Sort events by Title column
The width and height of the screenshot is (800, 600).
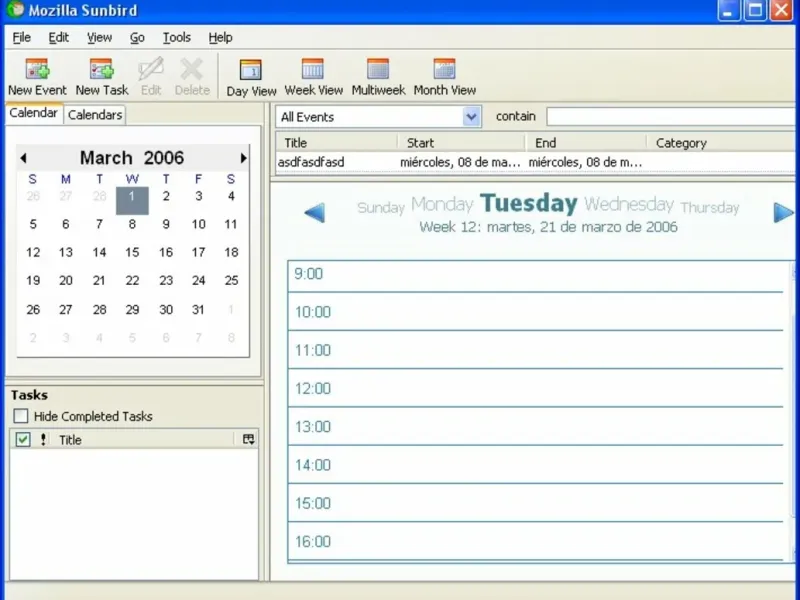[x=337, y=142]
